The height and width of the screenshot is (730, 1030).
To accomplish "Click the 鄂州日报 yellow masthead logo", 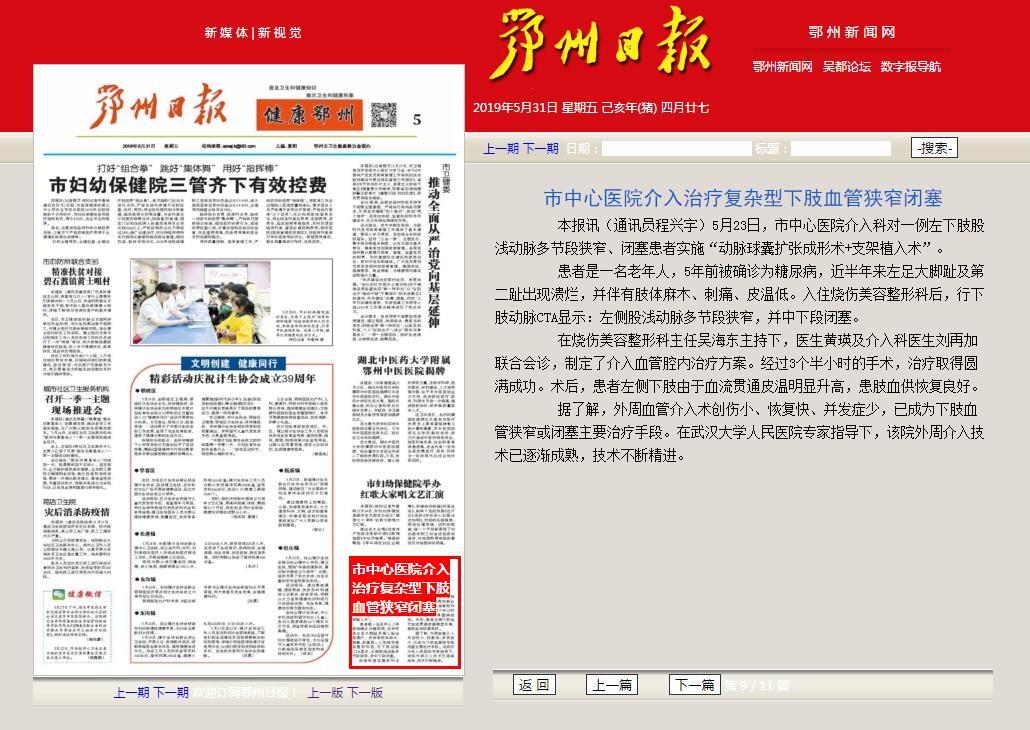I will (x=600, y=43).
